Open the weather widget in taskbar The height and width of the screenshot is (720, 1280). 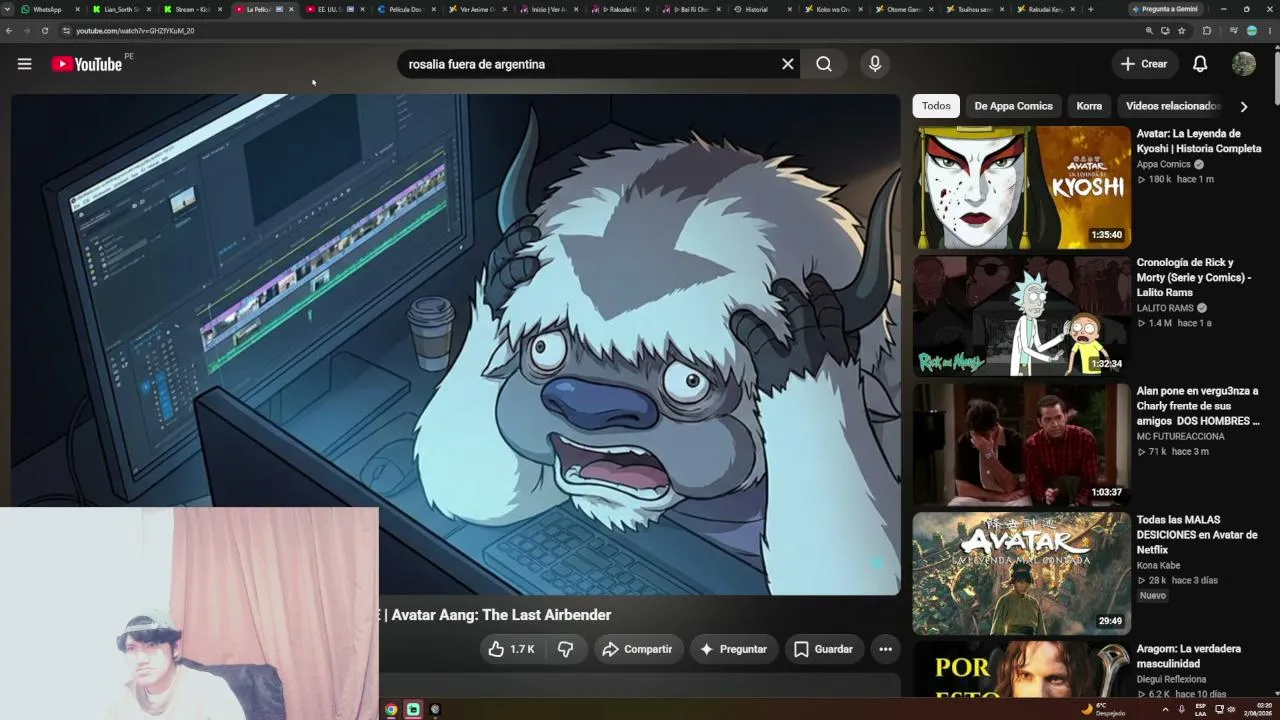point(1103,710)
